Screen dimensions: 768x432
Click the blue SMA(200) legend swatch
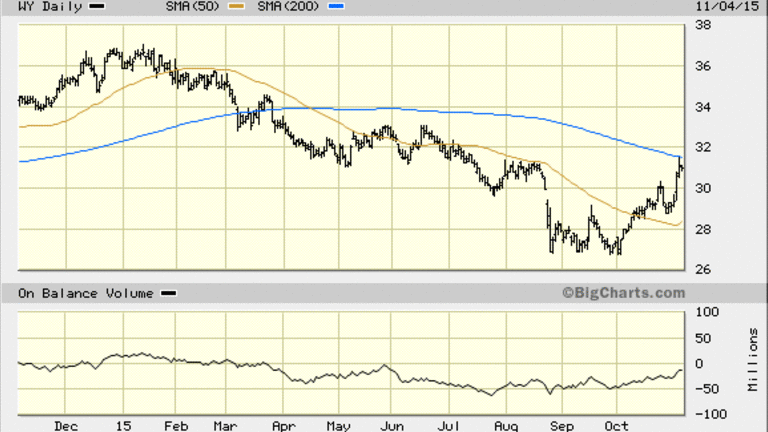[x=336, y=6]
